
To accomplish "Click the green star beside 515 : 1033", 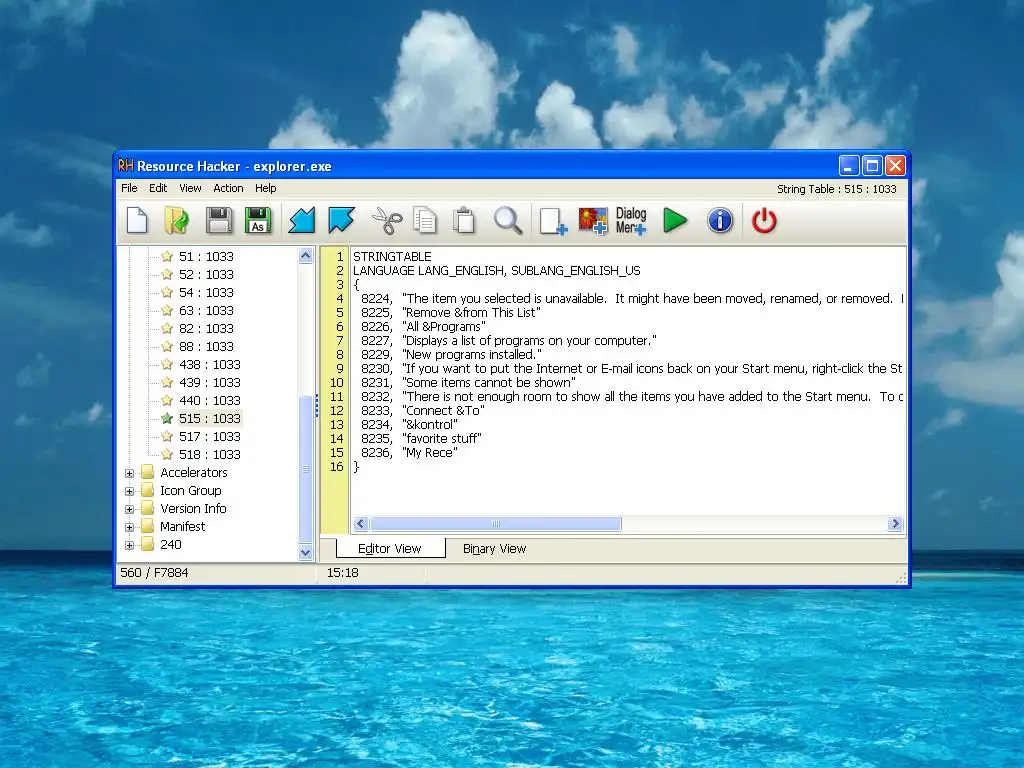I will click(167, 418).
